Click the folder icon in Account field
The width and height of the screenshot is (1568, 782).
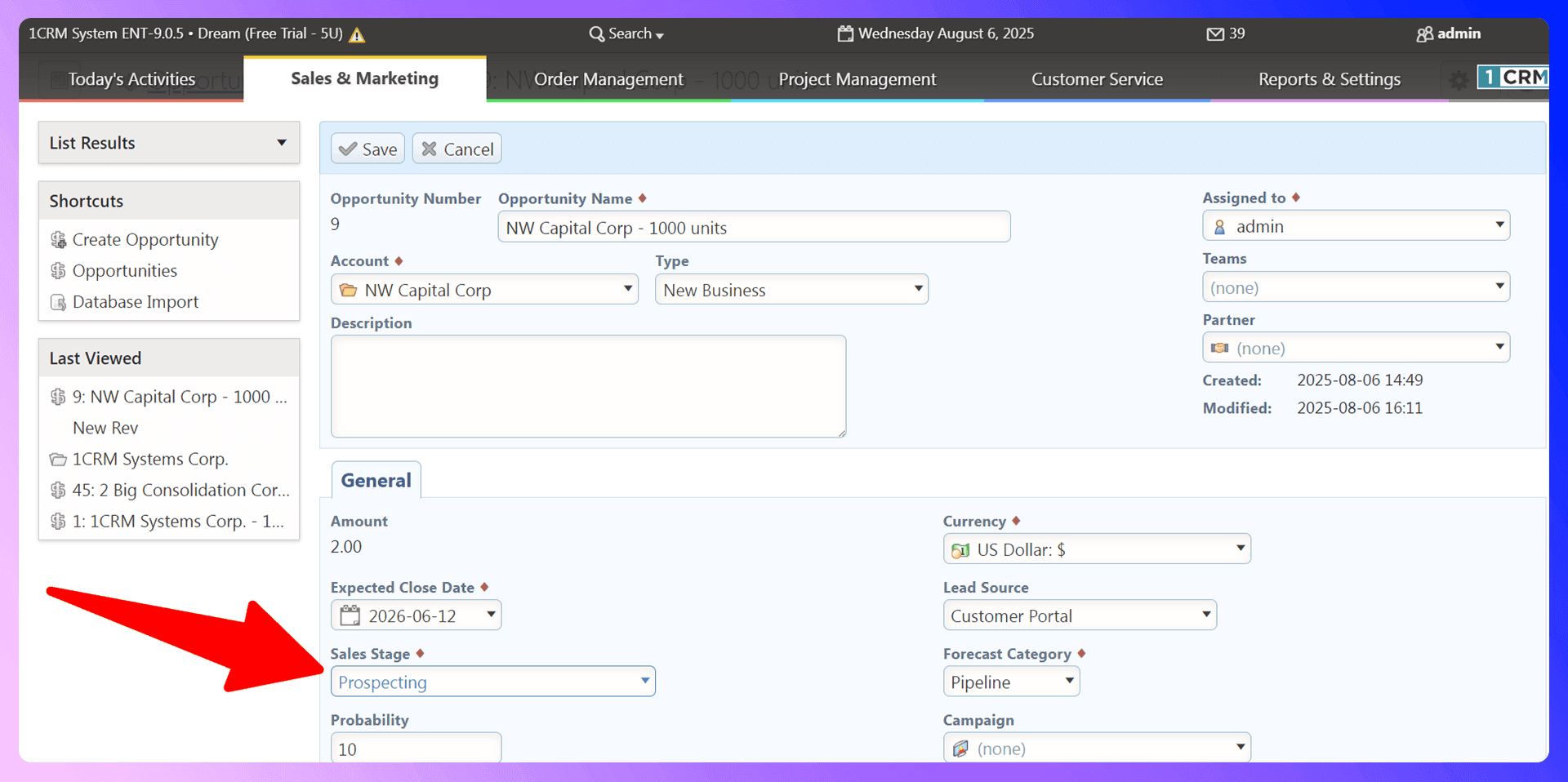348,291
